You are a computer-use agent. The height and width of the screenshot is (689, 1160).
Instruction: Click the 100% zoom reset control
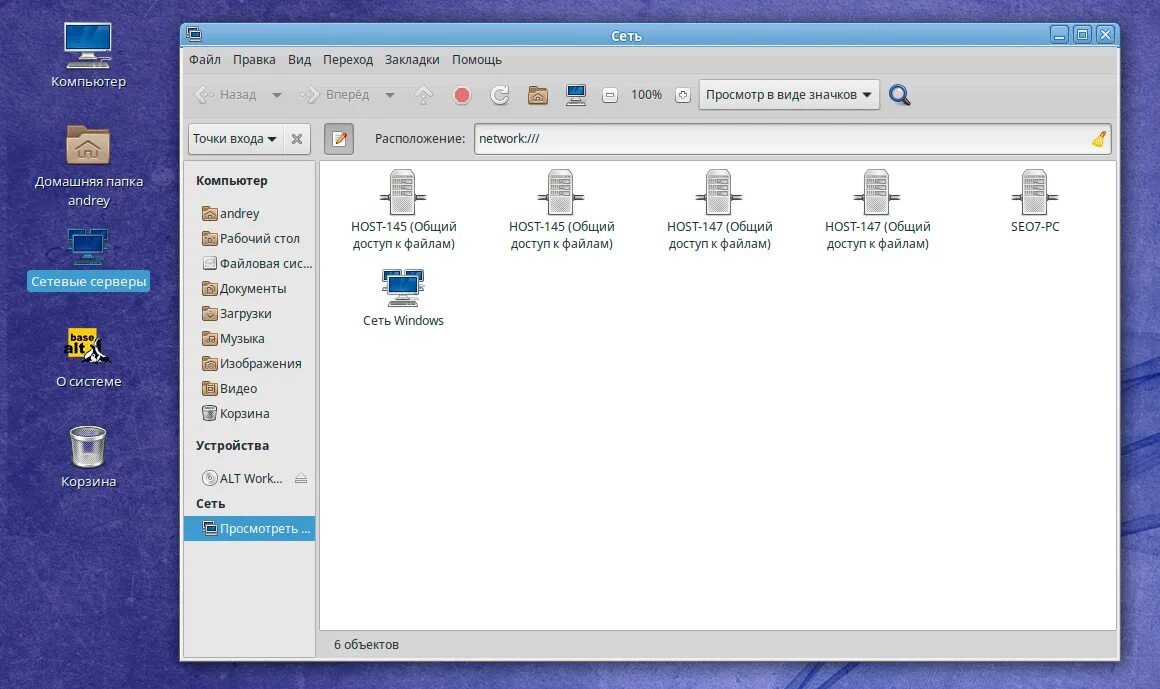pos(646,95)
